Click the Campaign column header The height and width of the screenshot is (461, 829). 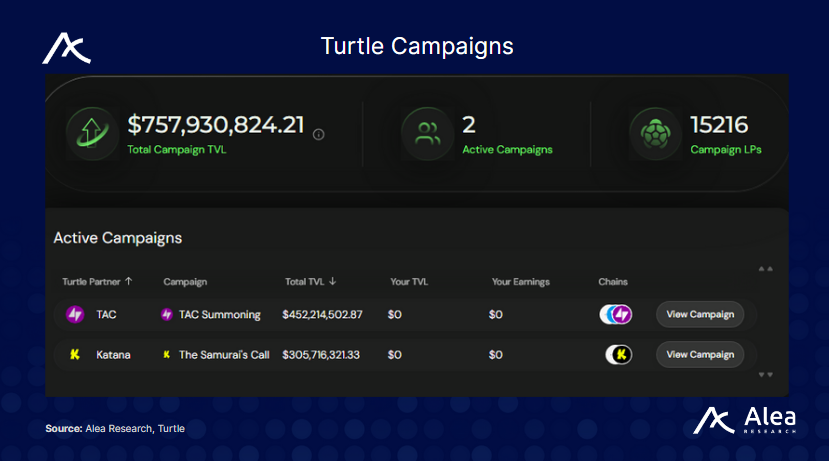tap(185, 282)
